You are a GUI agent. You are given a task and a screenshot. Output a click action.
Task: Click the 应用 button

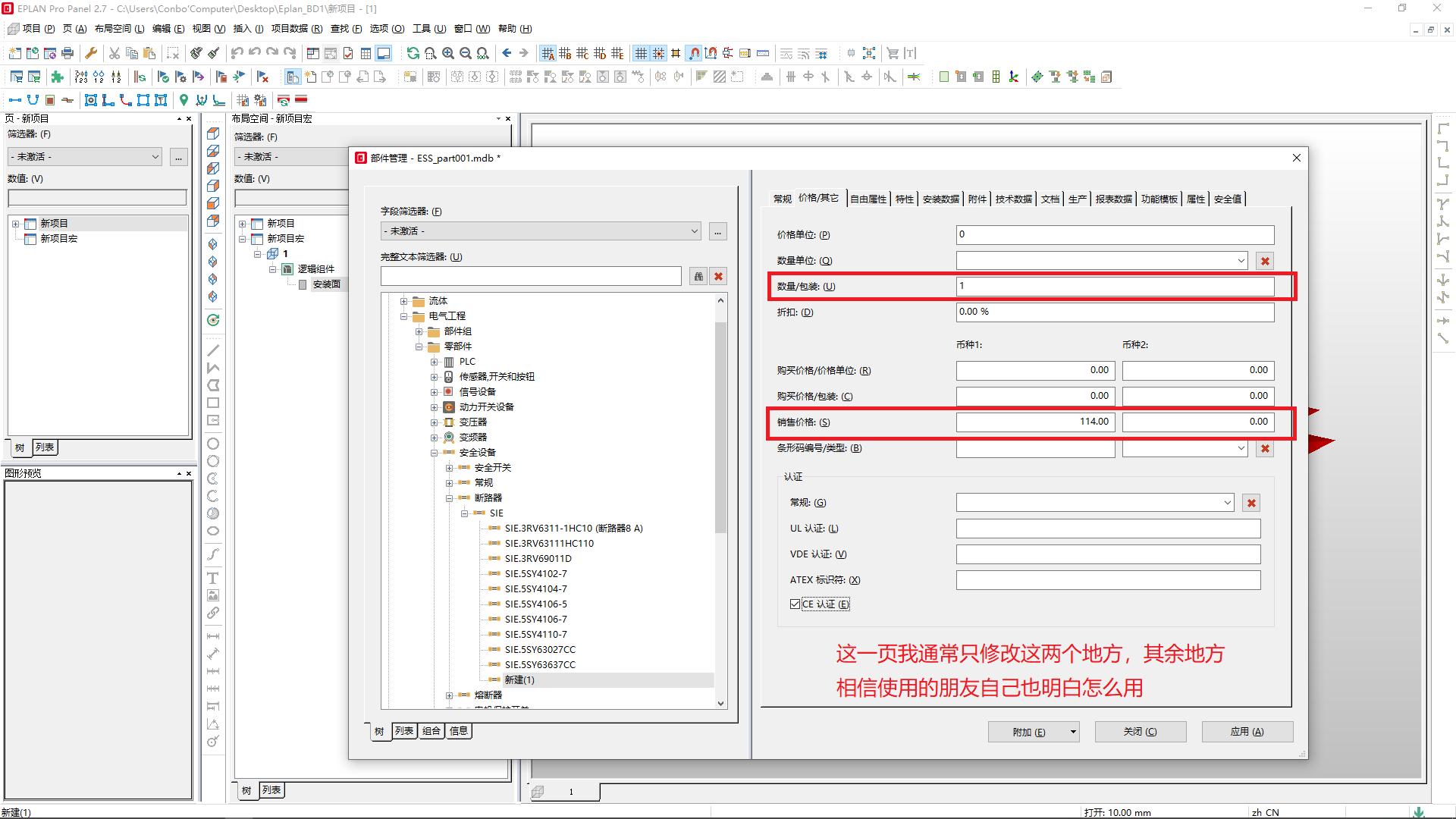pos(1247,731)
